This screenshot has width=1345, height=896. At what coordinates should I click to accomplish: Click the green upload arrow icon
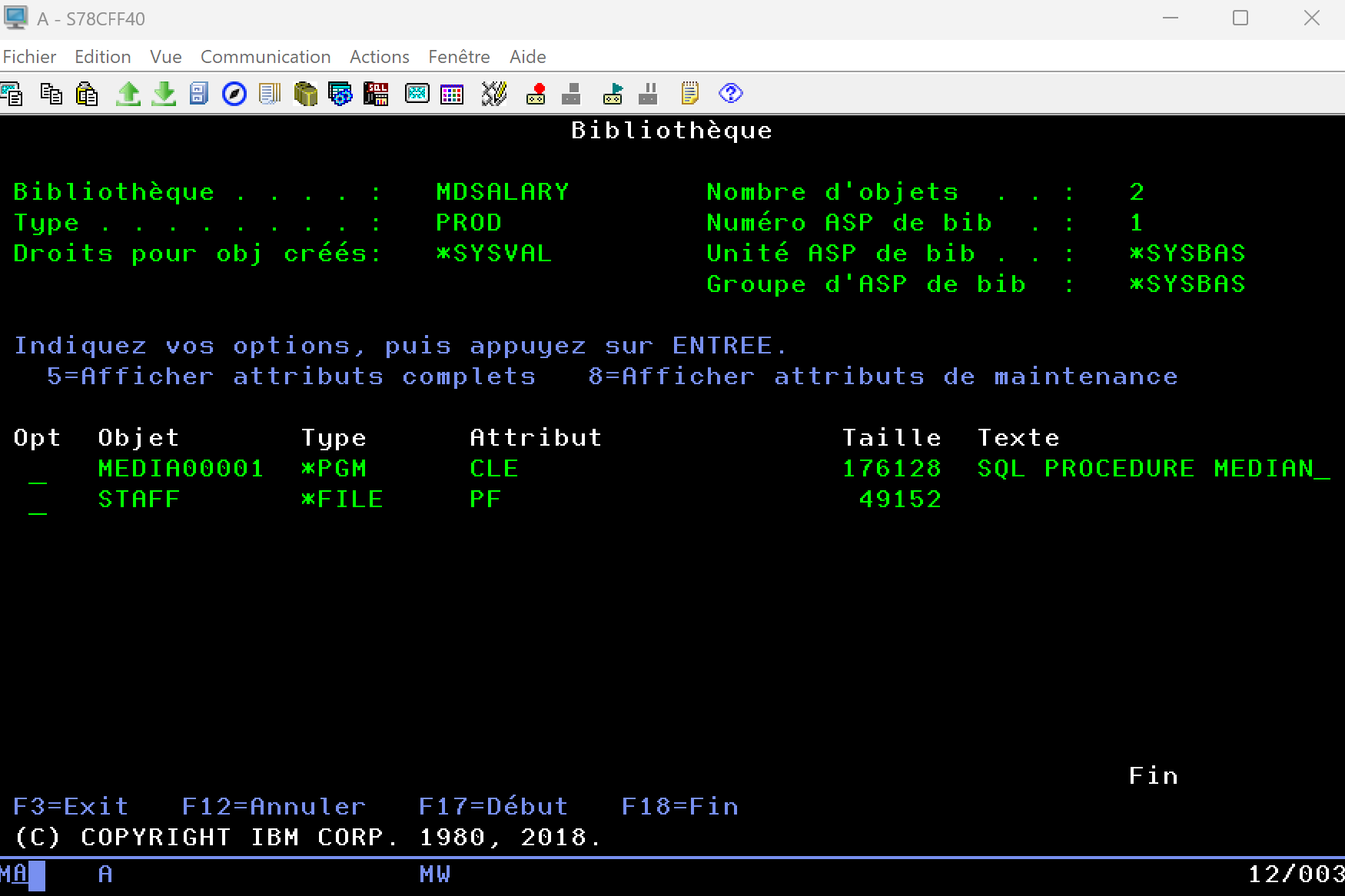point(128,94)
